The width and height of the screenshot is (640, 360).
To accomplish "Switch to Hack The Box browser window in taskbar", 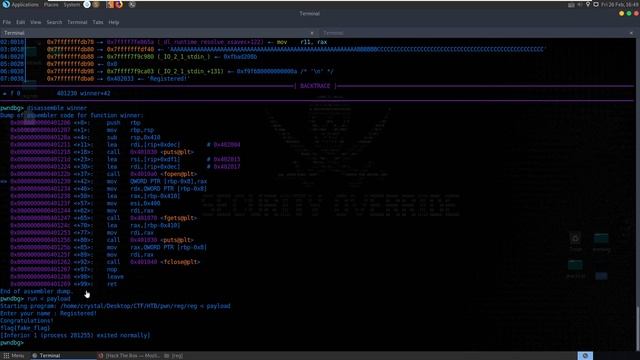I will coord(129,356).
